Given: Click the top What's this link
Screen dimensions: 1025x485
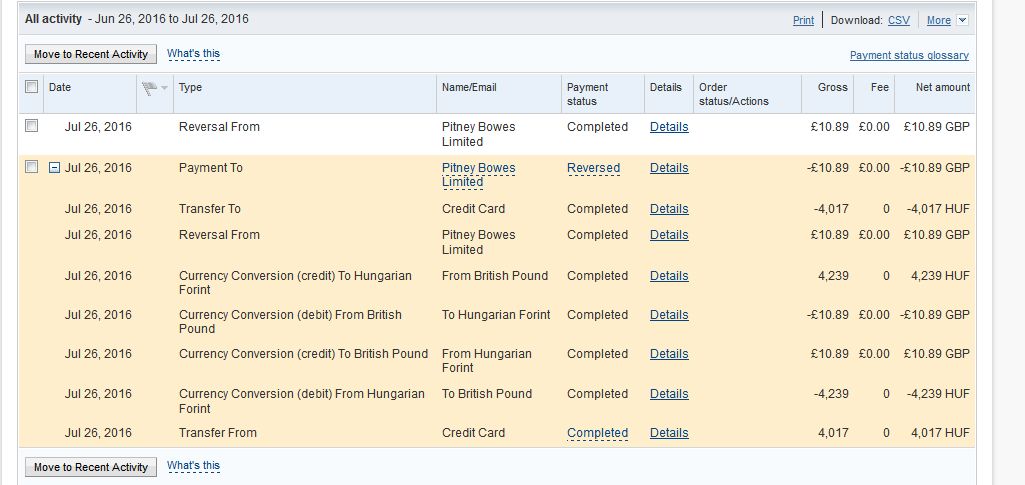Looking at the screenshot, I should (x=193, y=54).
